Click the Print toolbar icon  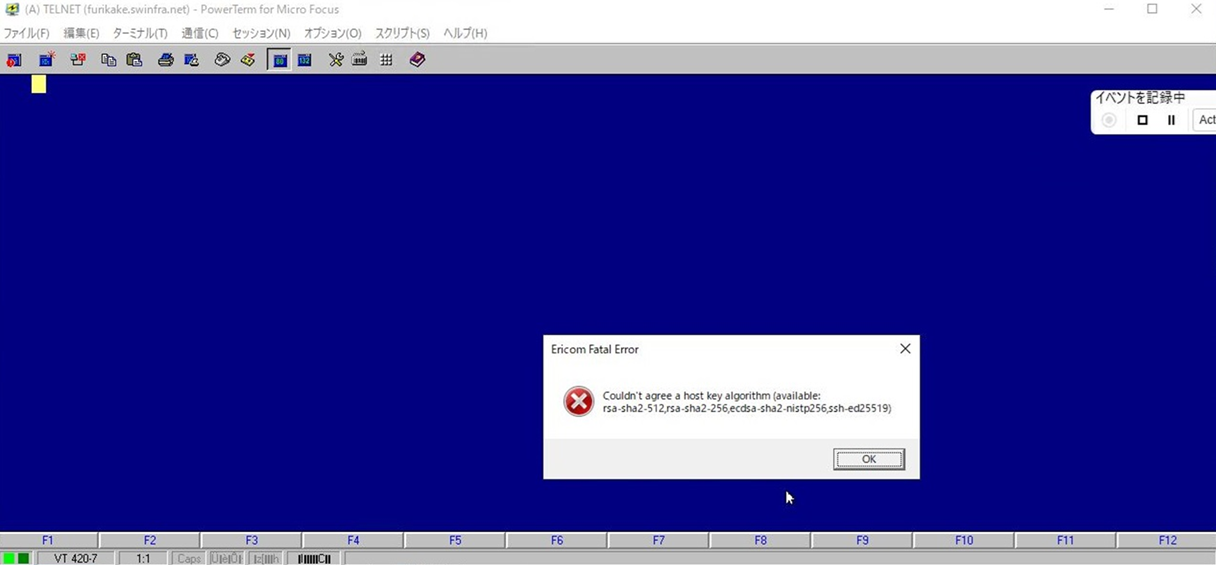coord(166,60)
